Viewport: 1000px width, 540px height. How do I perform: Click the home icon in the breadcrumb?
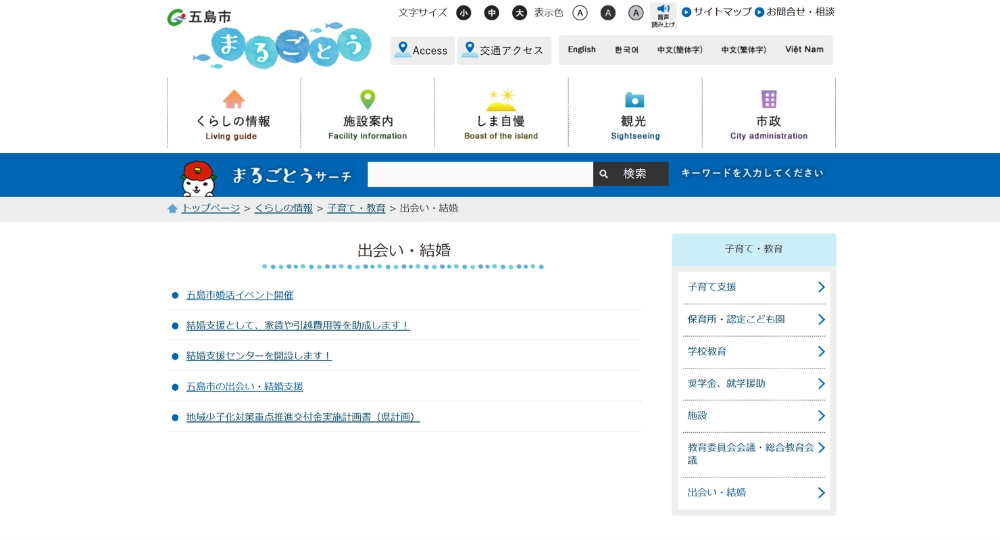(172, 208)
